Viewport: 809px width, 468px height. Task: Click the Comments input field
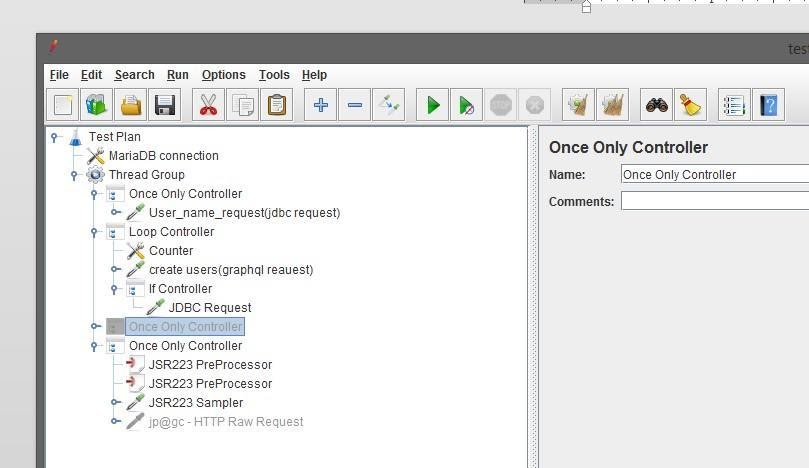714,201
